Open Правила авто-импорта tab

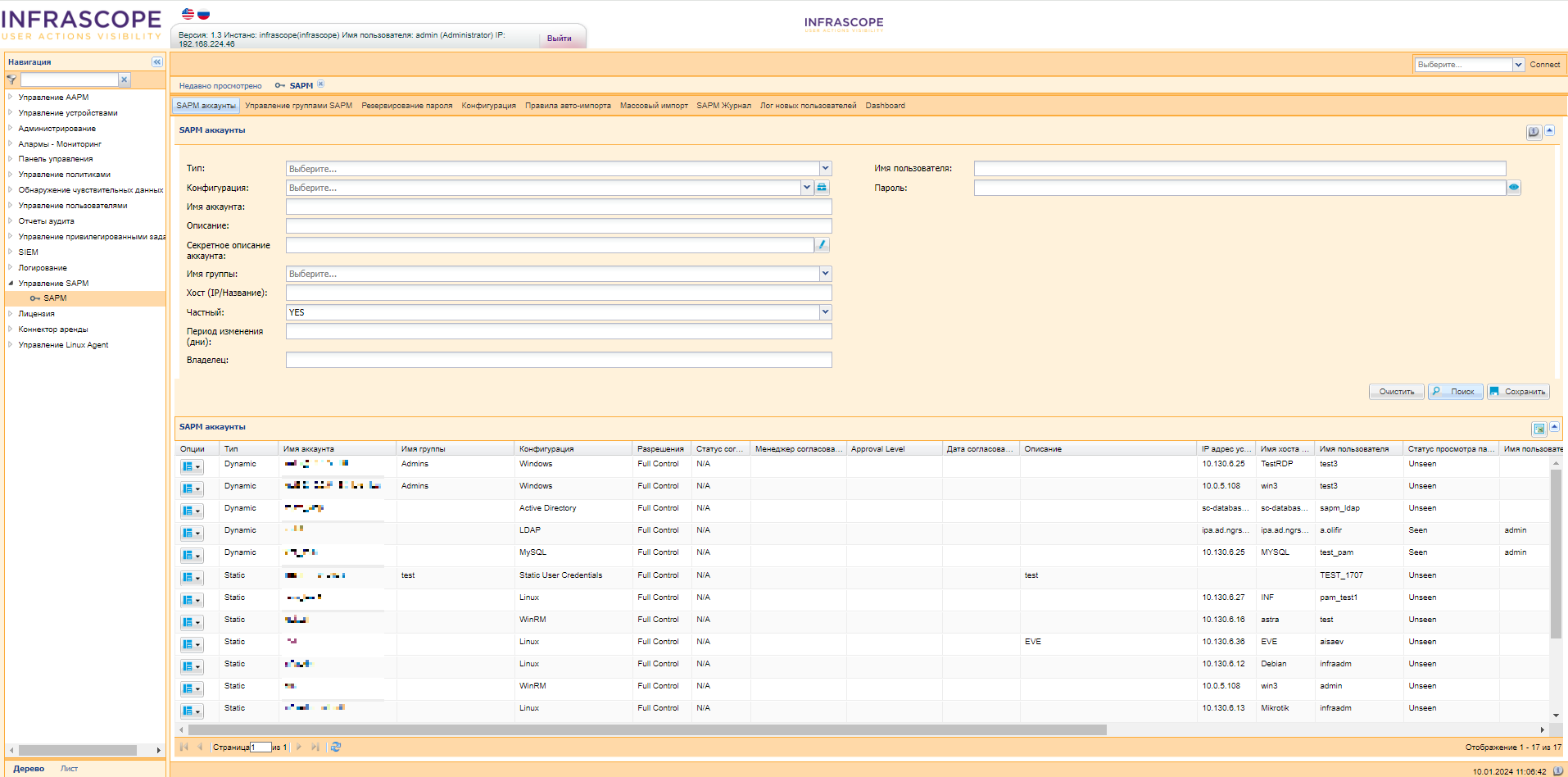point(568,106)
